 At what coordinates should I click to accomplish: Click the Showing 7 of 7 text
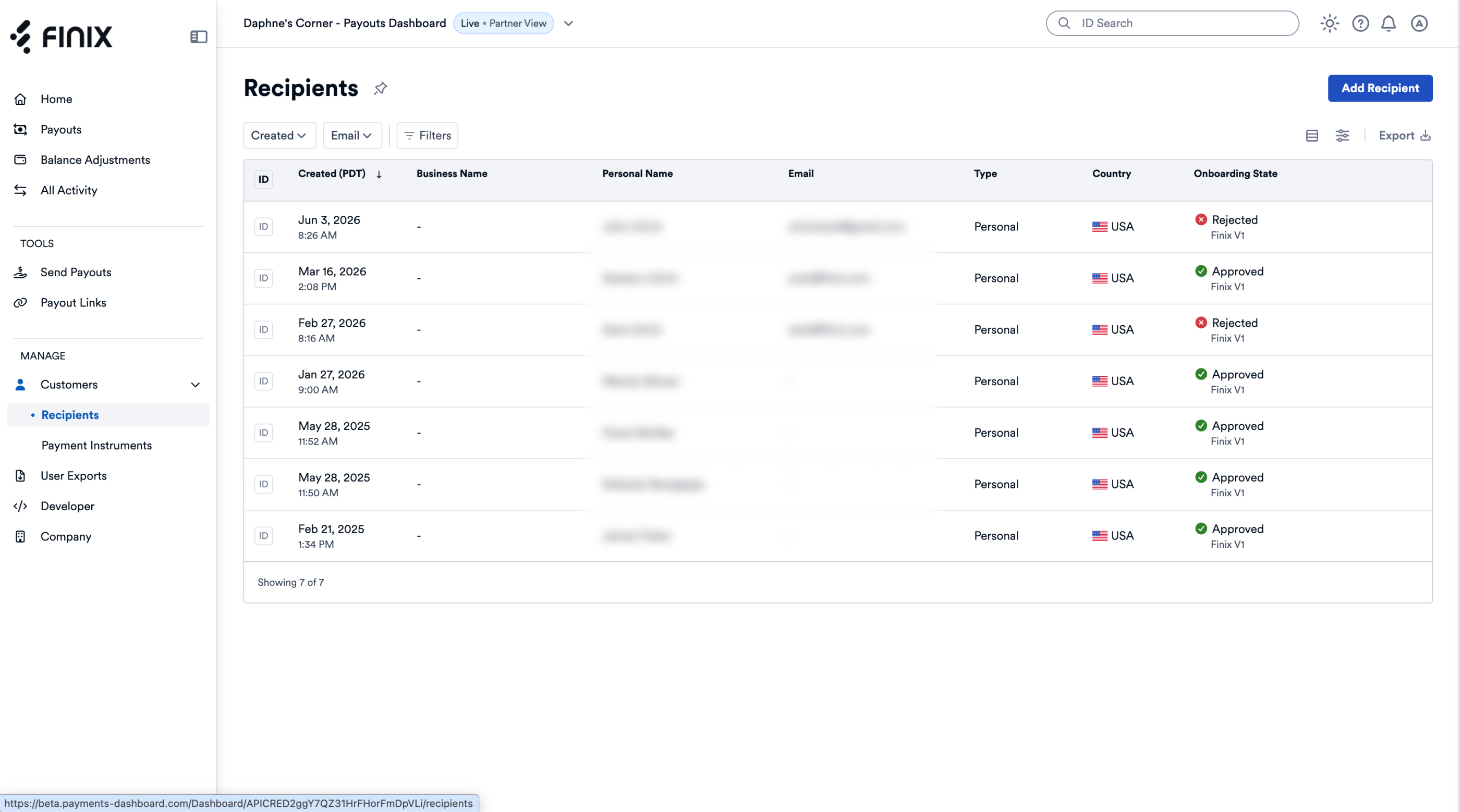(291, 583)
